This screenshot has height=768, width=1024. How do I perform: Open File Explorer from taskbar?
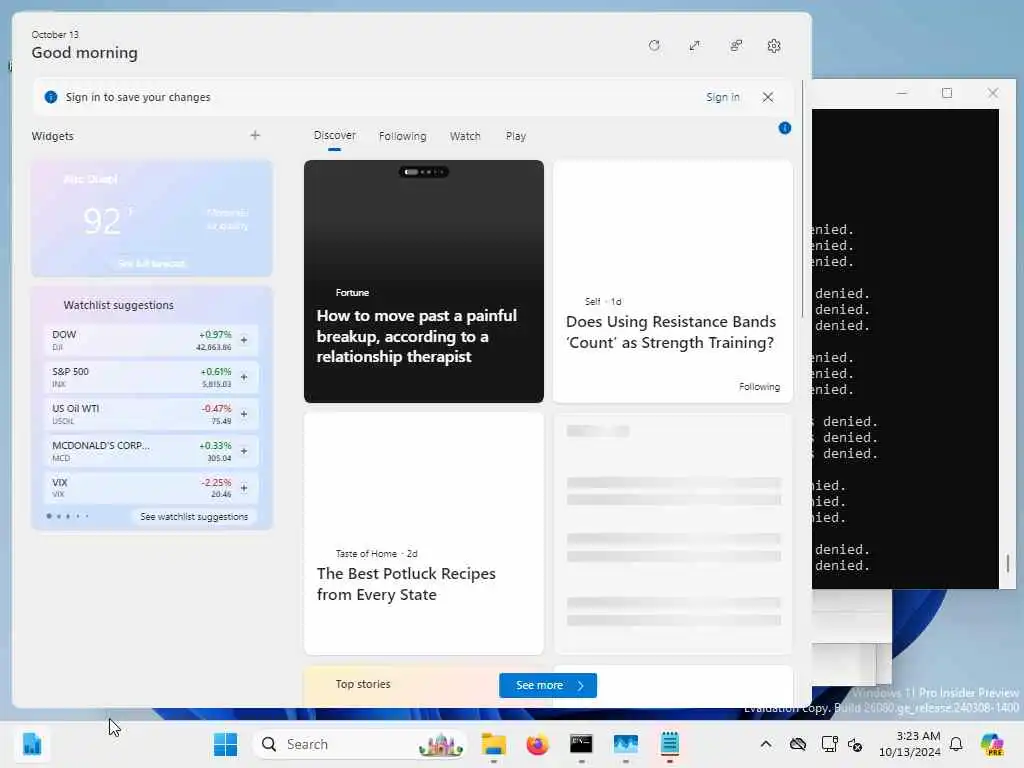494,744
